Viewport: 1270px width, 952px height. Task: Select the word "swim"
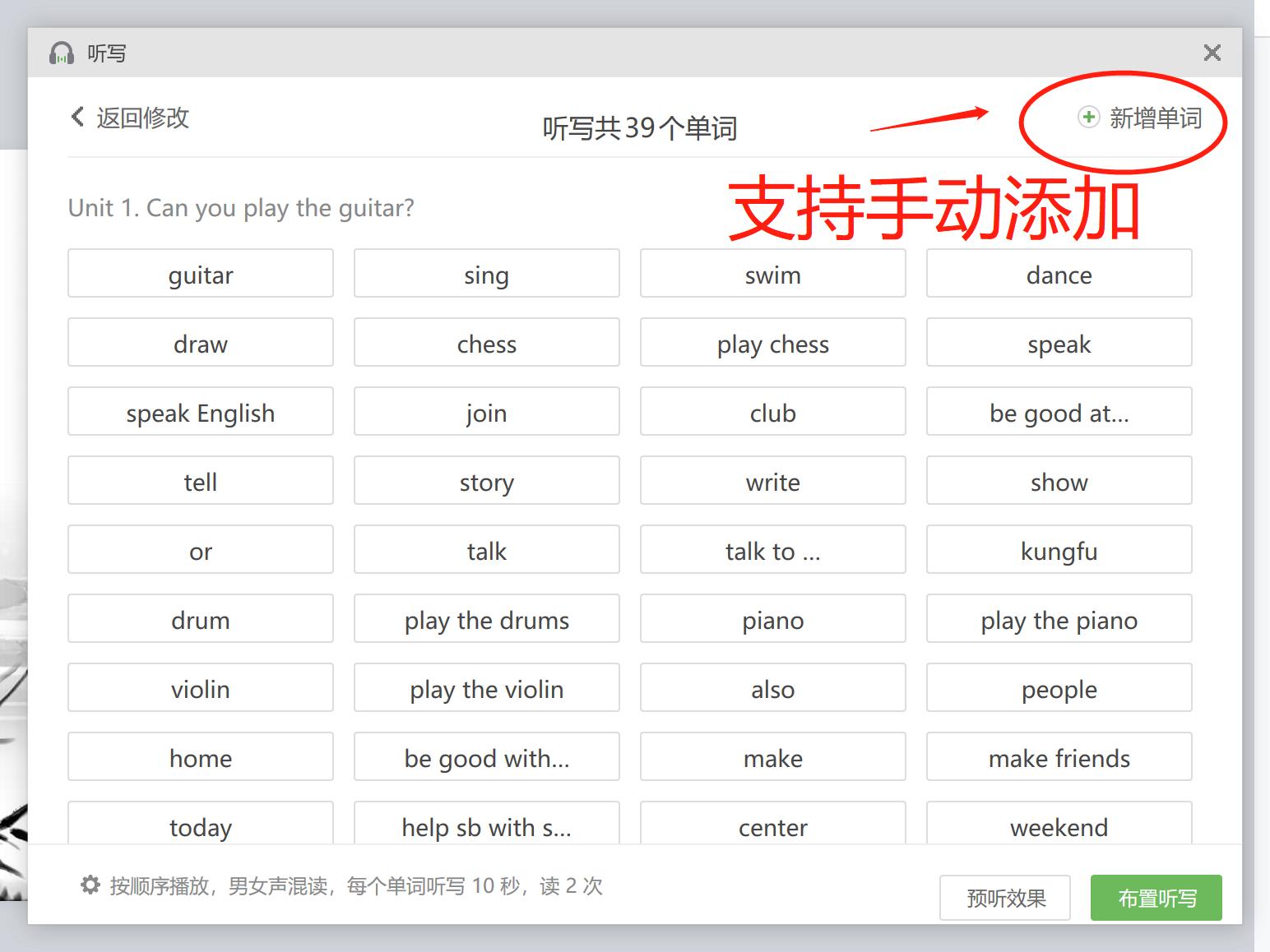773,273
